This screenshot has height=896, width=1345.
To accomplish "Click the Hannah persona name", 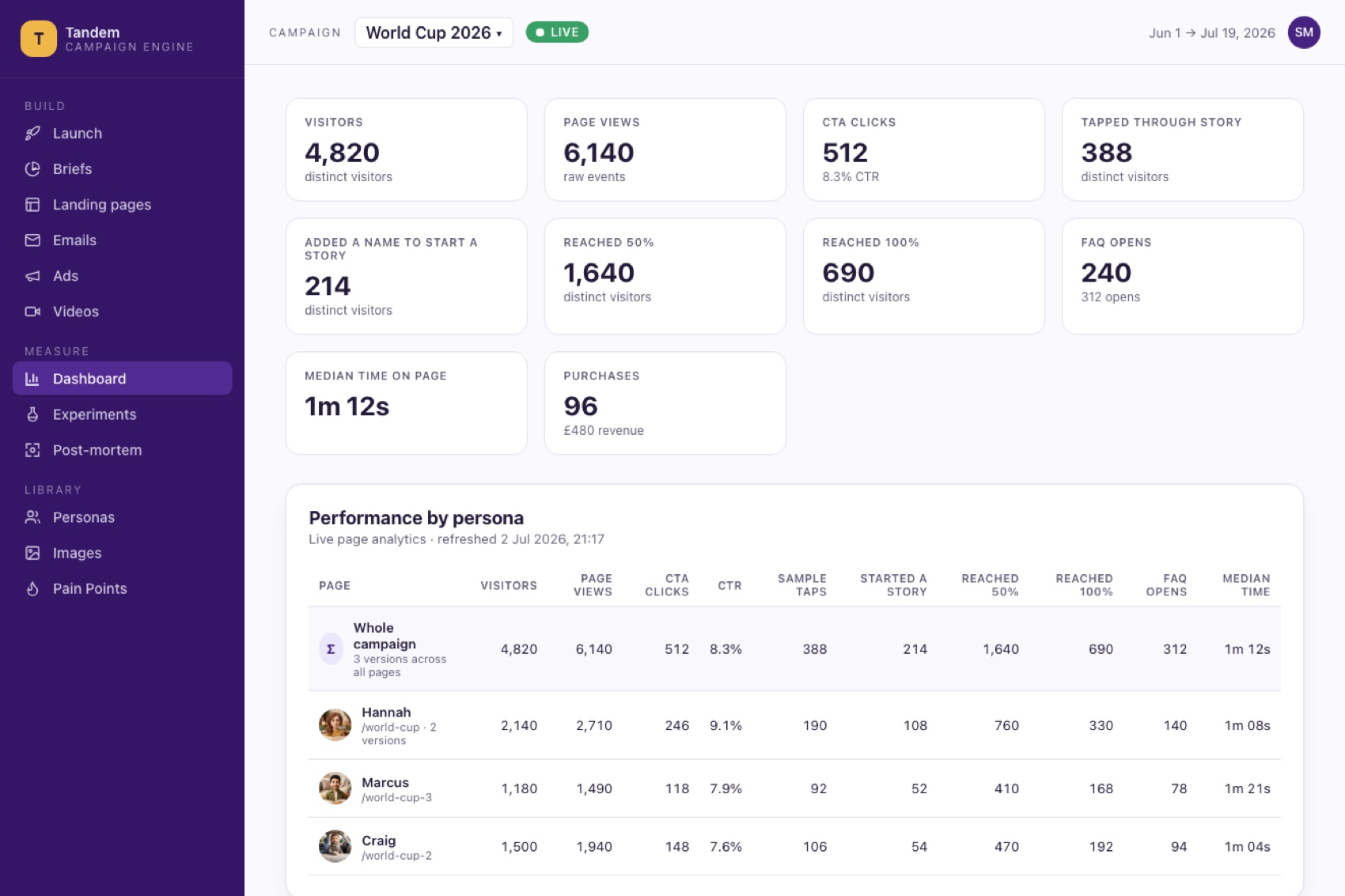I will [386, 713].
